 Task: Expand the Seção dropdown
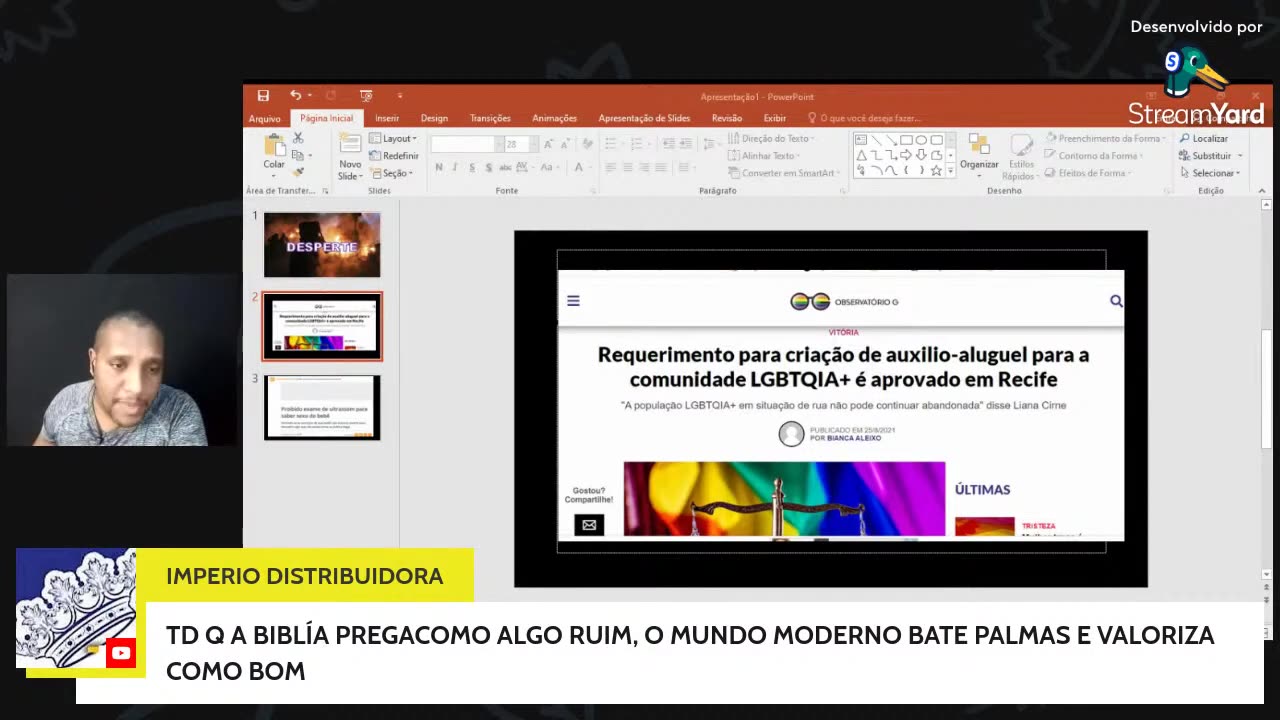coord(390,173)
